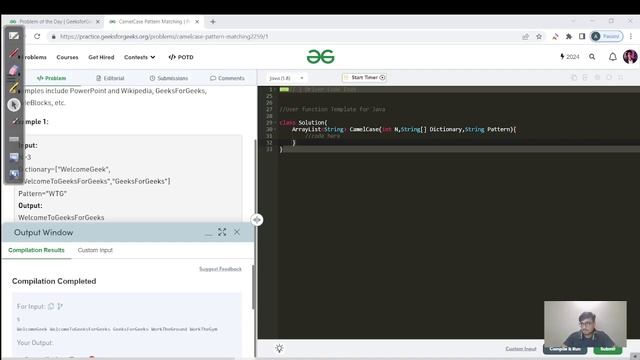The height and width of the screenshot is (360, 640).
Task: Click the address bar URL
Action: (164, 36)
